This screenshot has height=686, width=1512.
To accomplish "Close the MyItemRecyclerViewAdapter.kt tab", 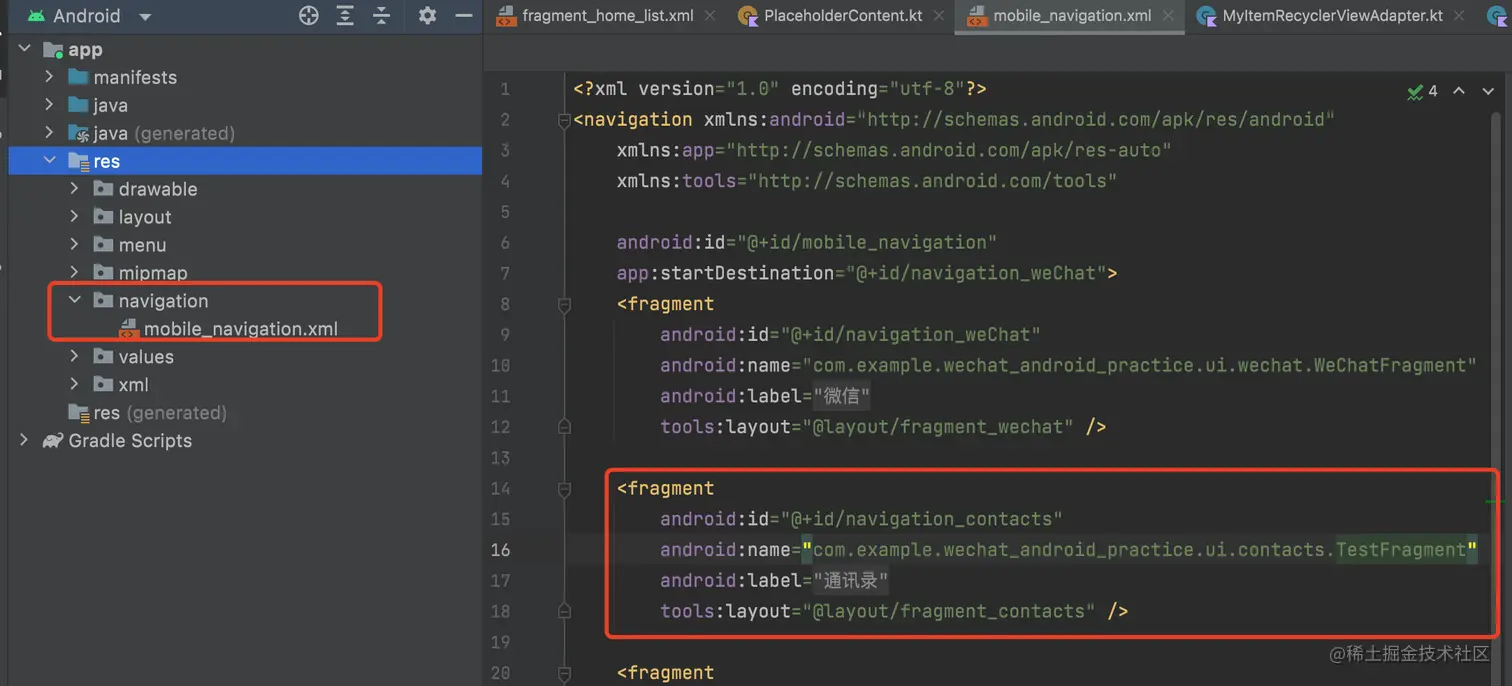I will tap(1460, 16).
